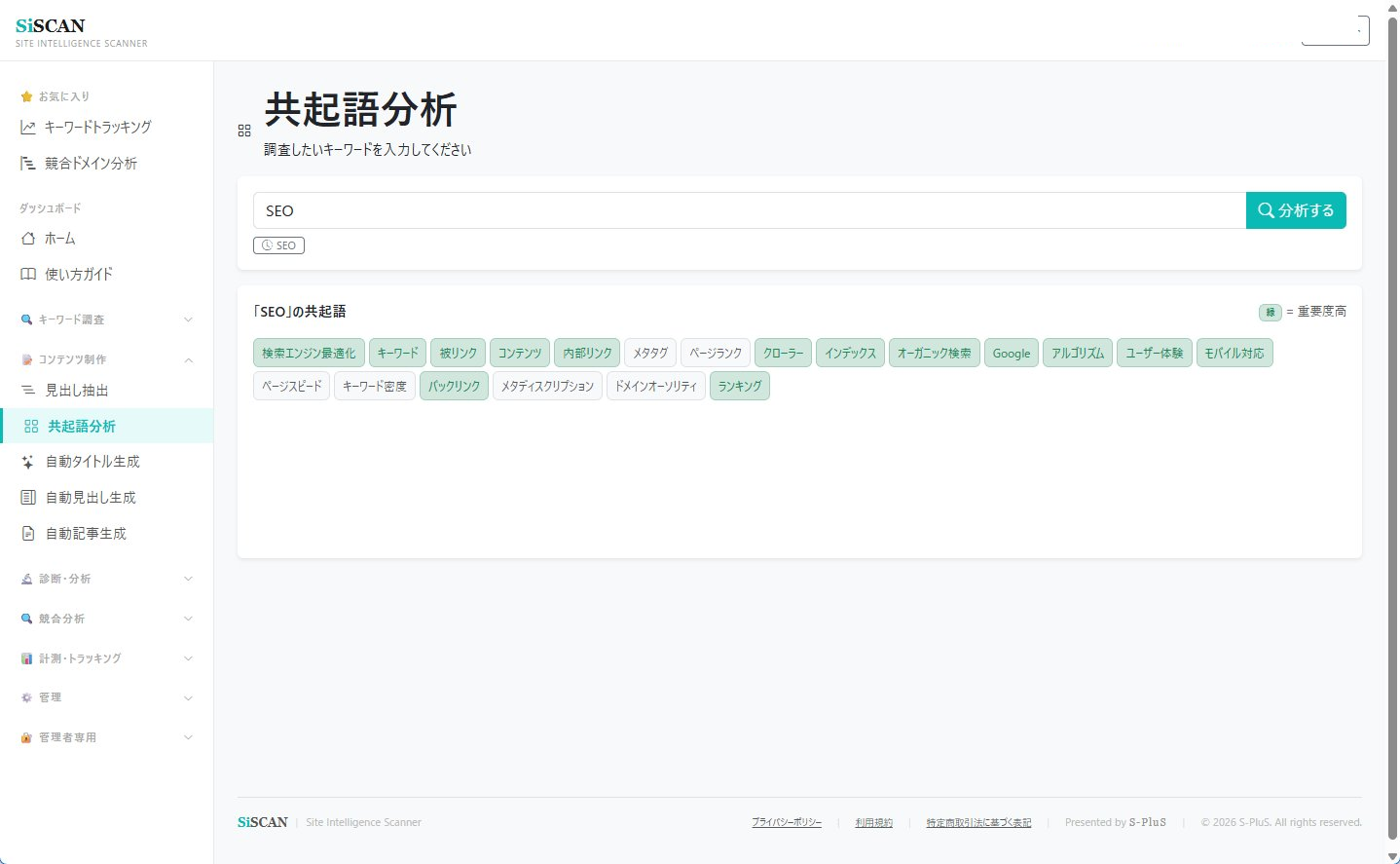Click the 検索エンジン最適化 keyword tag
This screenshot has height=864, width=1400.
[x=309, y=354]
